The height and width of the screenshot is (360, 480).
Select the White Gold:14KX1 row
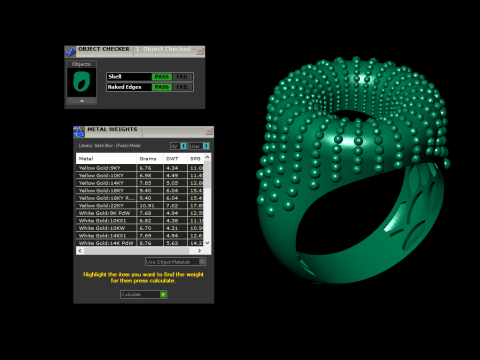(140, 236)
